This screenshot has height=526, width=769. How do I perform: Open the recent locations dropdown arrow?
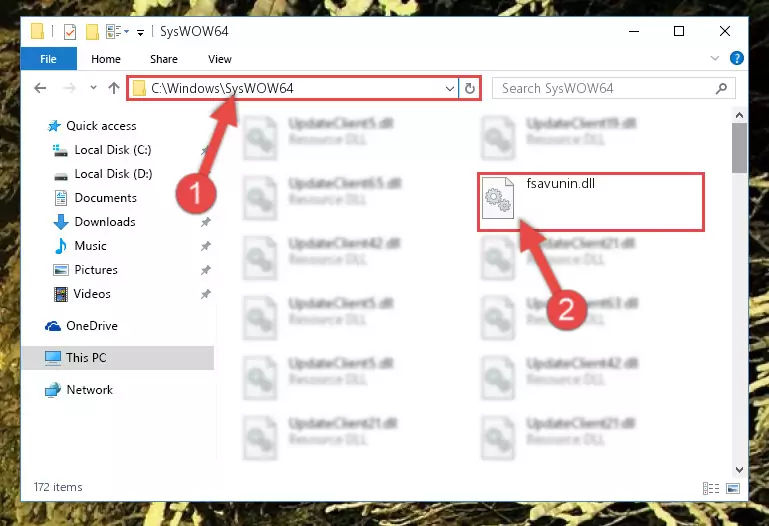point(93,88)
